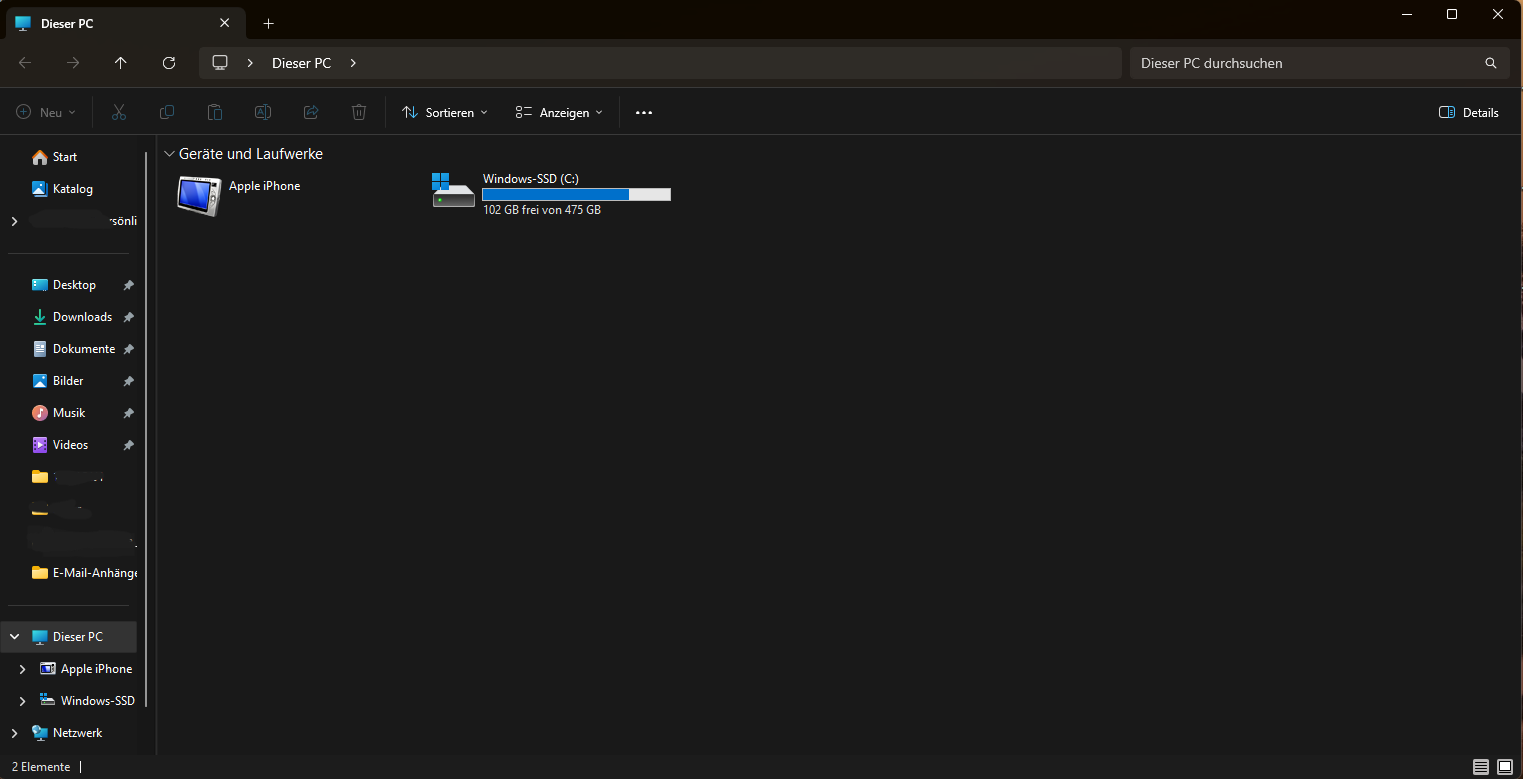This screenshot has height=779, width=1523.
Task: Open the three-dots more options menu
Action: pyautogui.click(x=644, y=113)
